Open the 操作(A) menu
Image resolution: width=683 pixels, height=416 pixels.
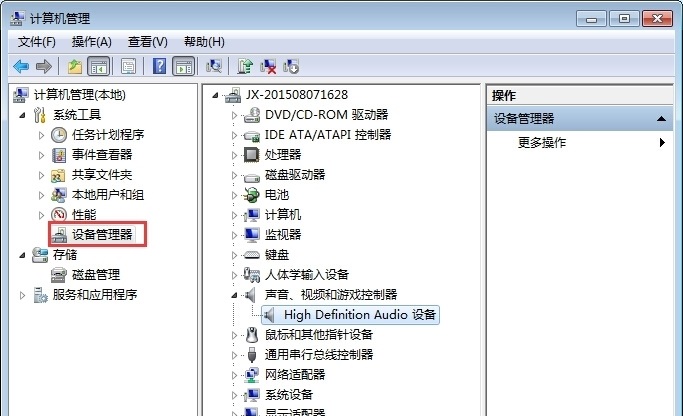(x=91, y=42)
